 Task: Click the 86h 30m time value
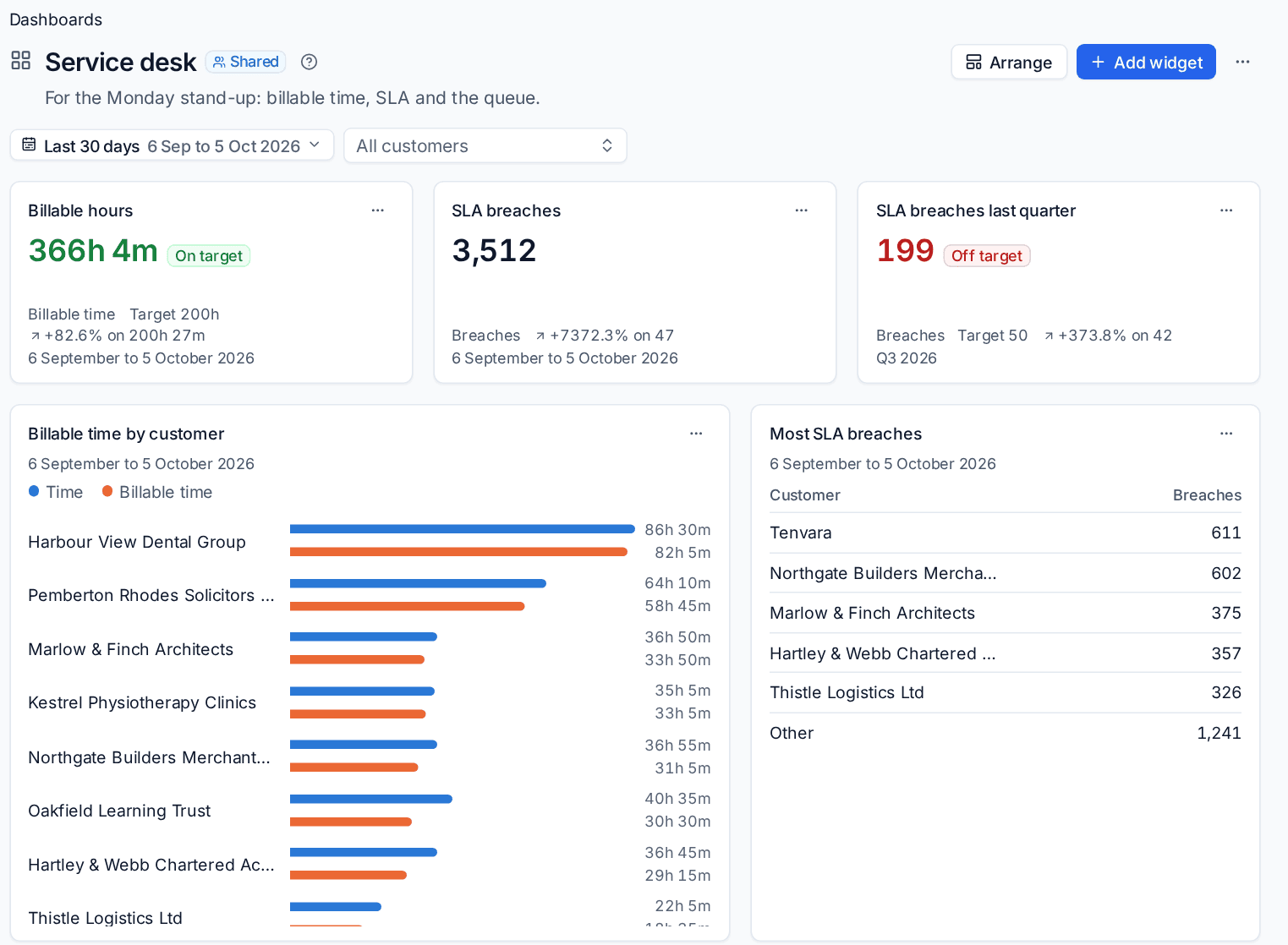677,530
